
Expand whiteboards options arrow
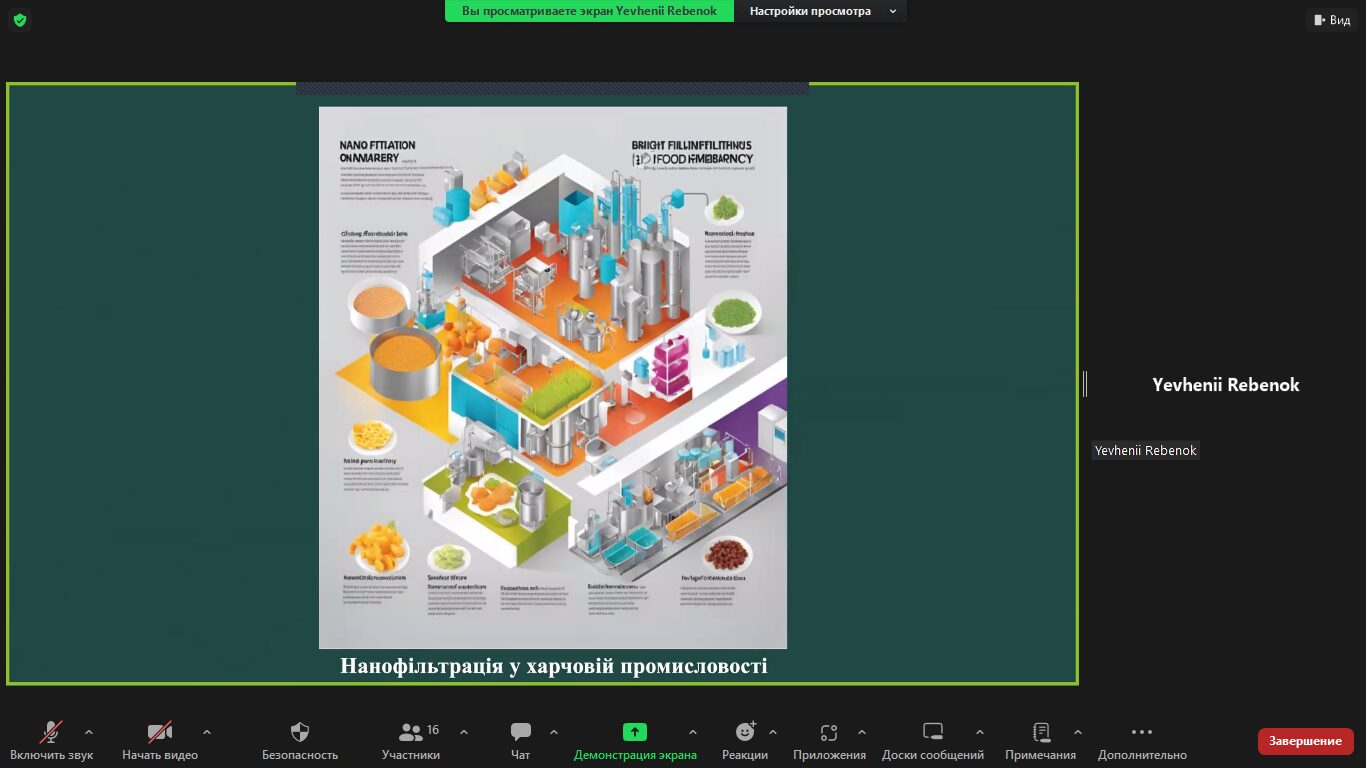click(980, 732)
